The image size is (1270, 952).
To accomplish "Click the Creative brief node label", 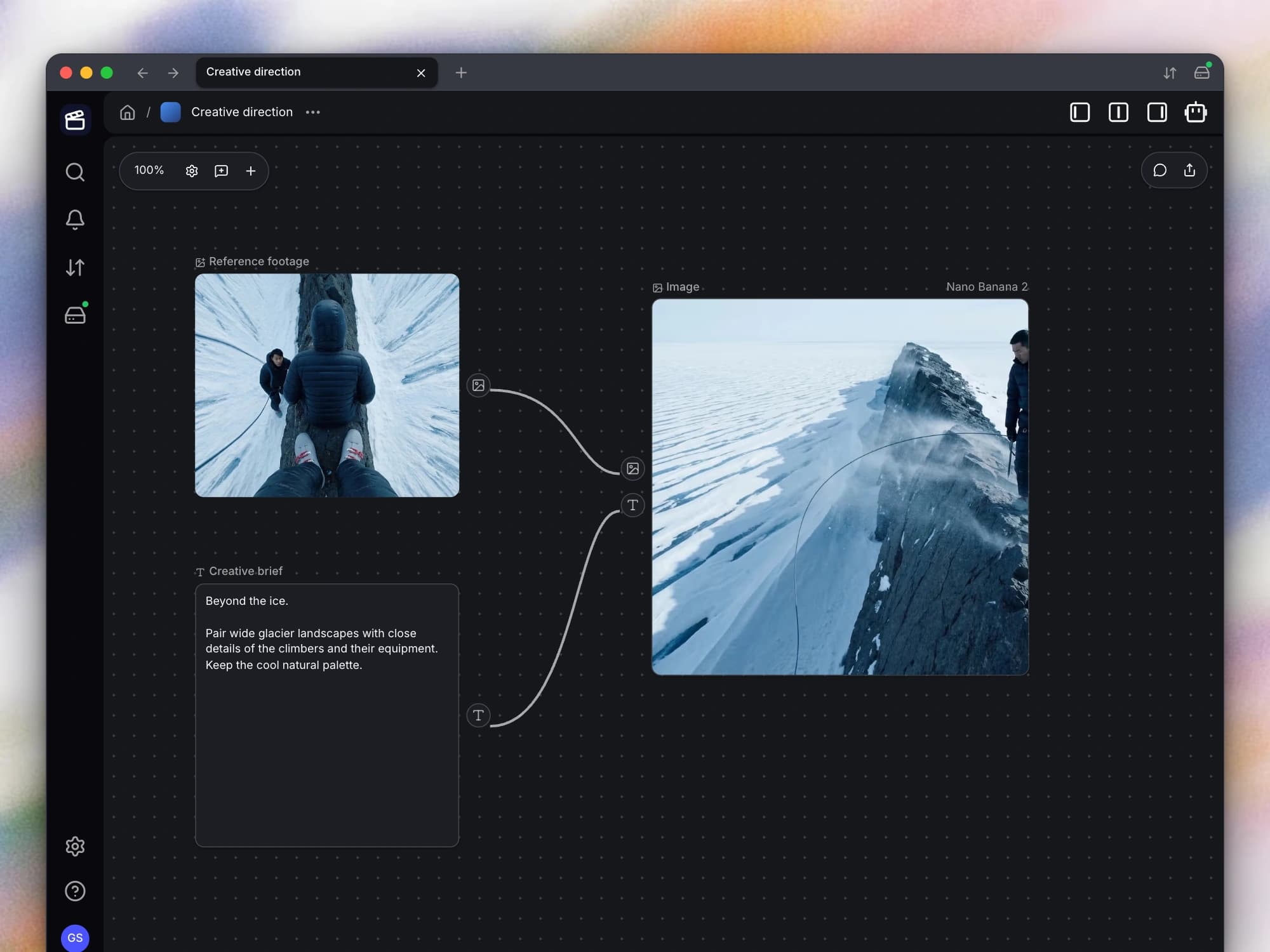I will (246, 571).
